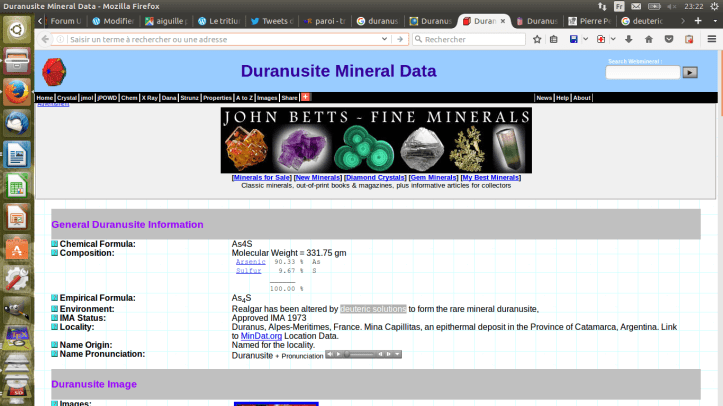The image size is (723, 406).
Task: Click the John Betts Fine Minerals banner
Action: coord(376,141)
